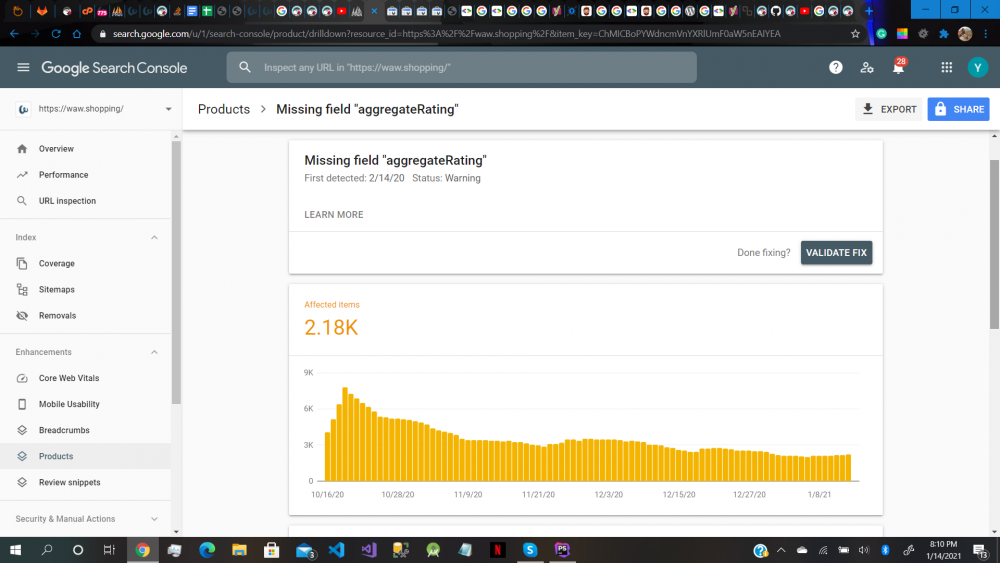1000x563 pixels.
Task: Bookmark this page with star icon
Action: click(x=855, y=34)
